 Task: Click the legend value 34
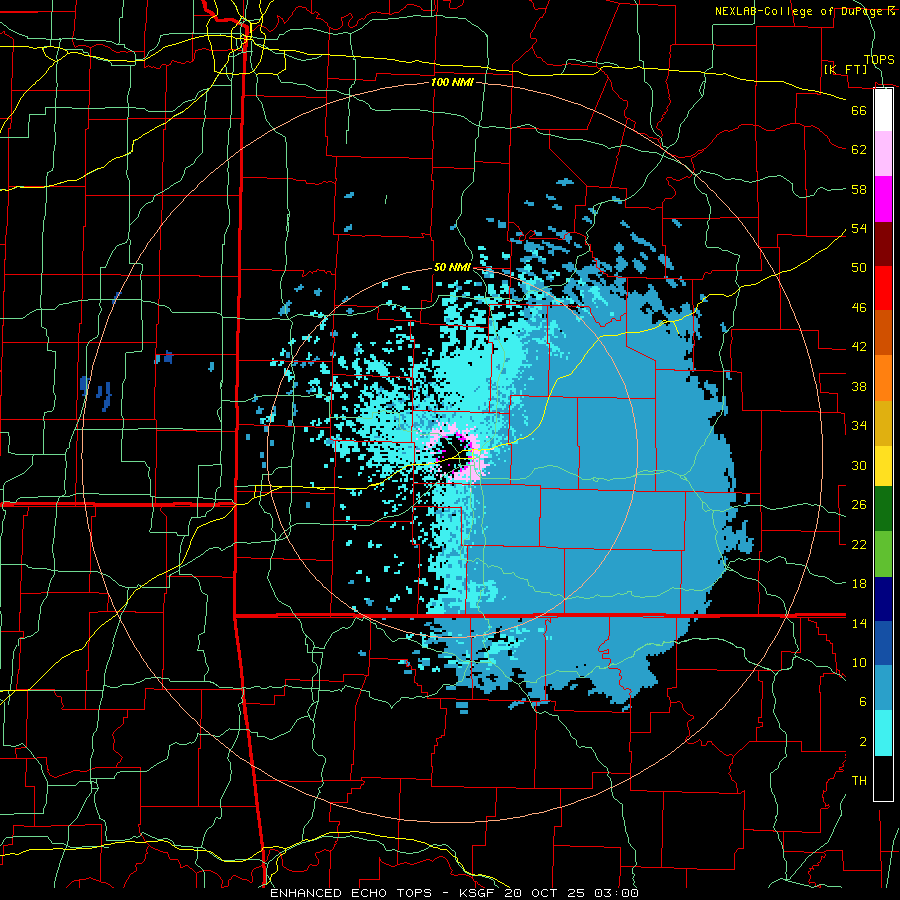coord(859,425)
